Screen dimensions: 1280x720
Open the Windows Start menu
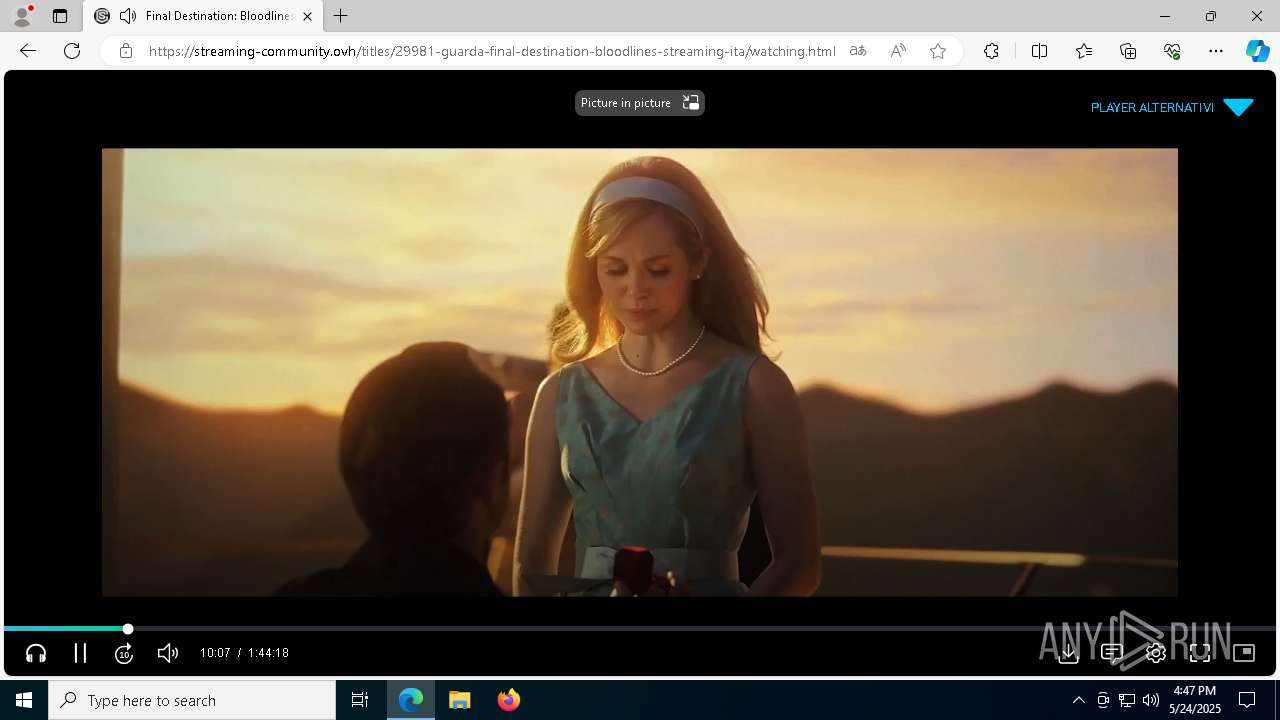pyautogui.click(x=24, y=700)
